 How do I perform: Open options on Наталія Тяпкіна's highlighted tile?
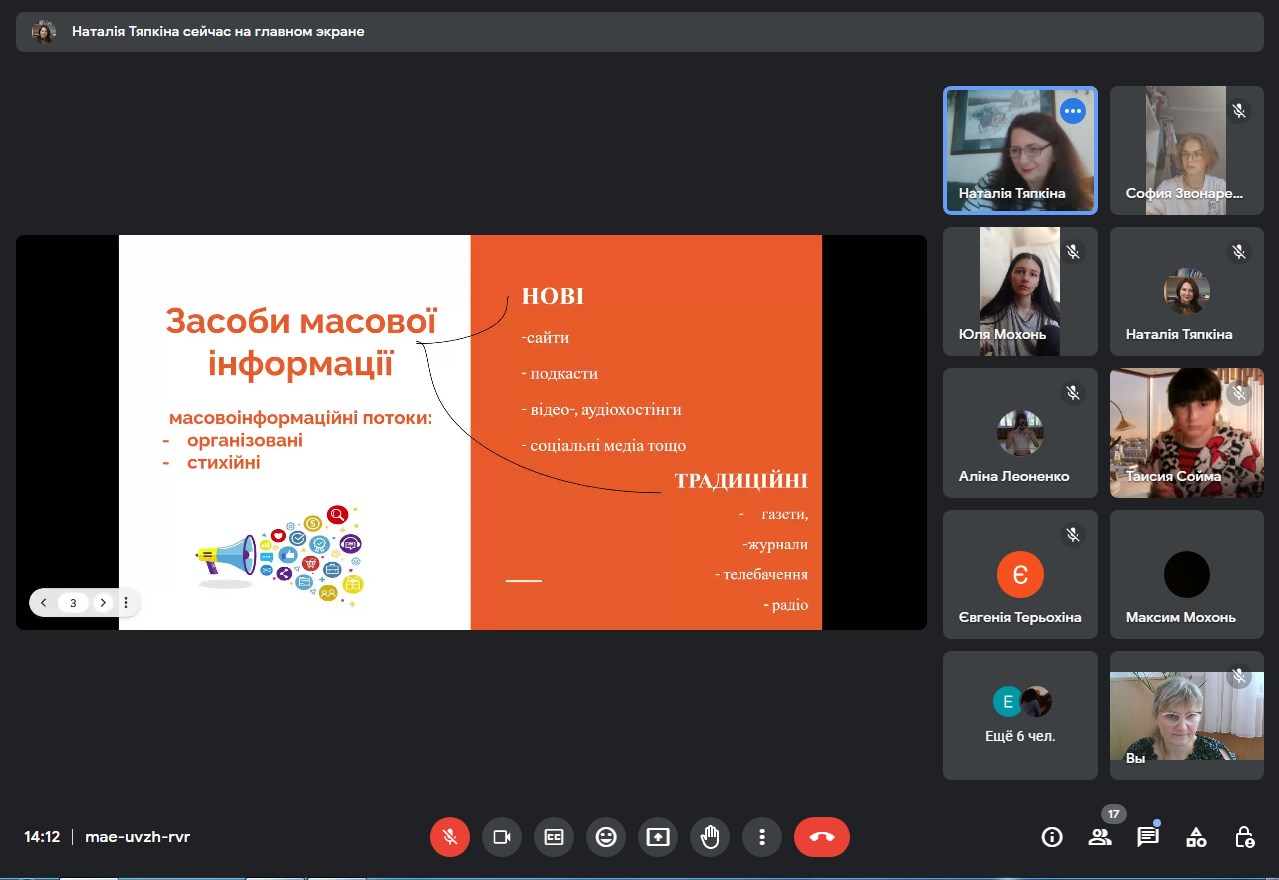pyautogui.click(x=1073, y=111)
